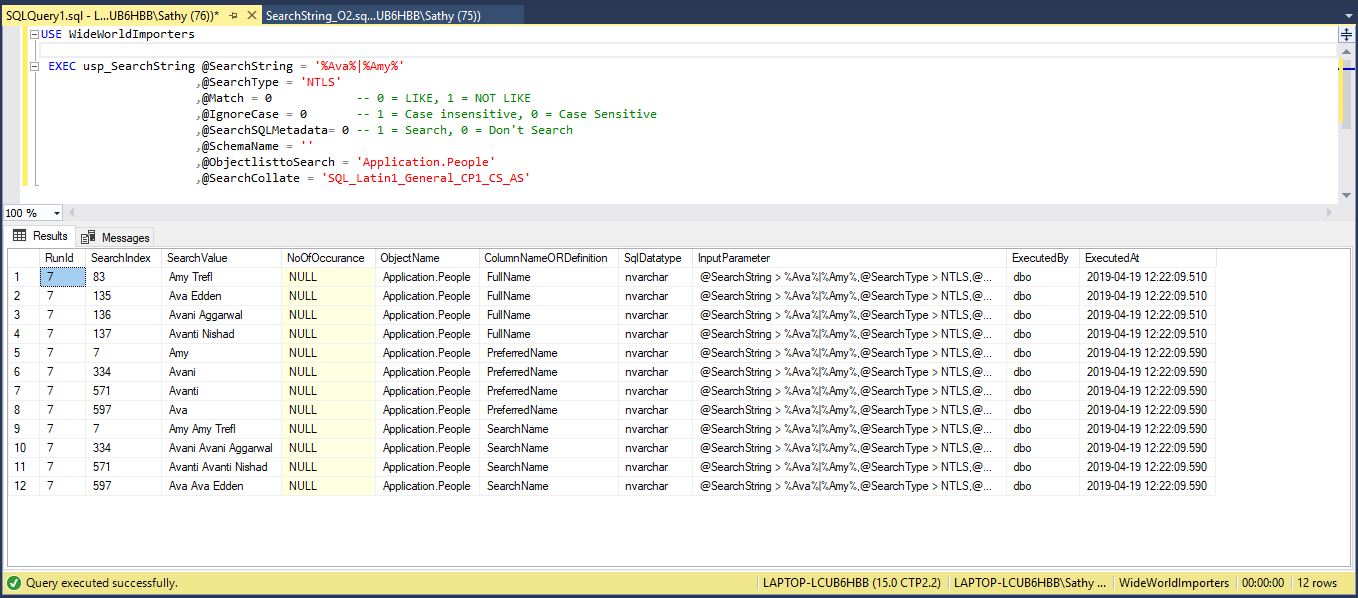Screen dimensions: 1358x598
Task: Click the 'Avanti Avanti Nishad' cell
Action: coord(221,467)
